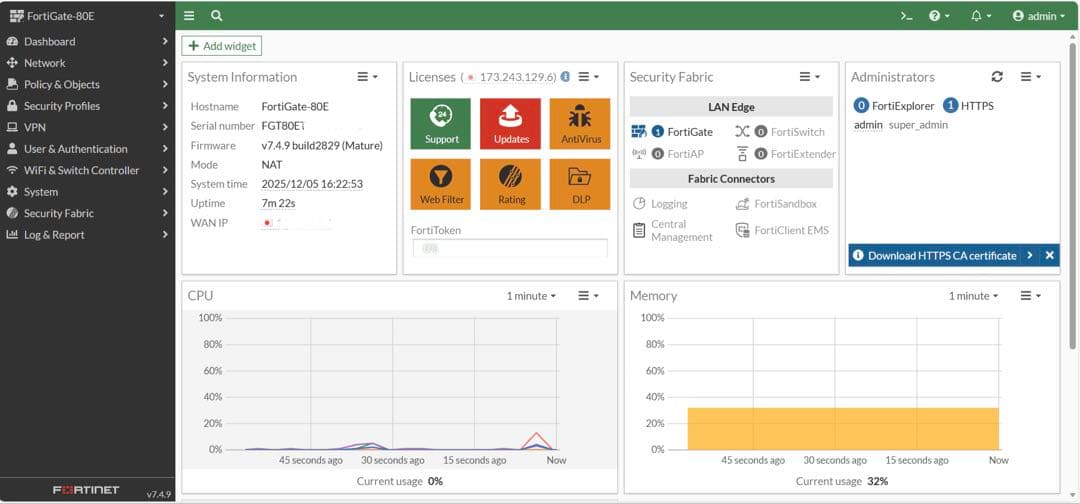This screenshot has width=1080, height=504.
Task: Expand the Policy & Objects menu
Action: pos(87,84)
